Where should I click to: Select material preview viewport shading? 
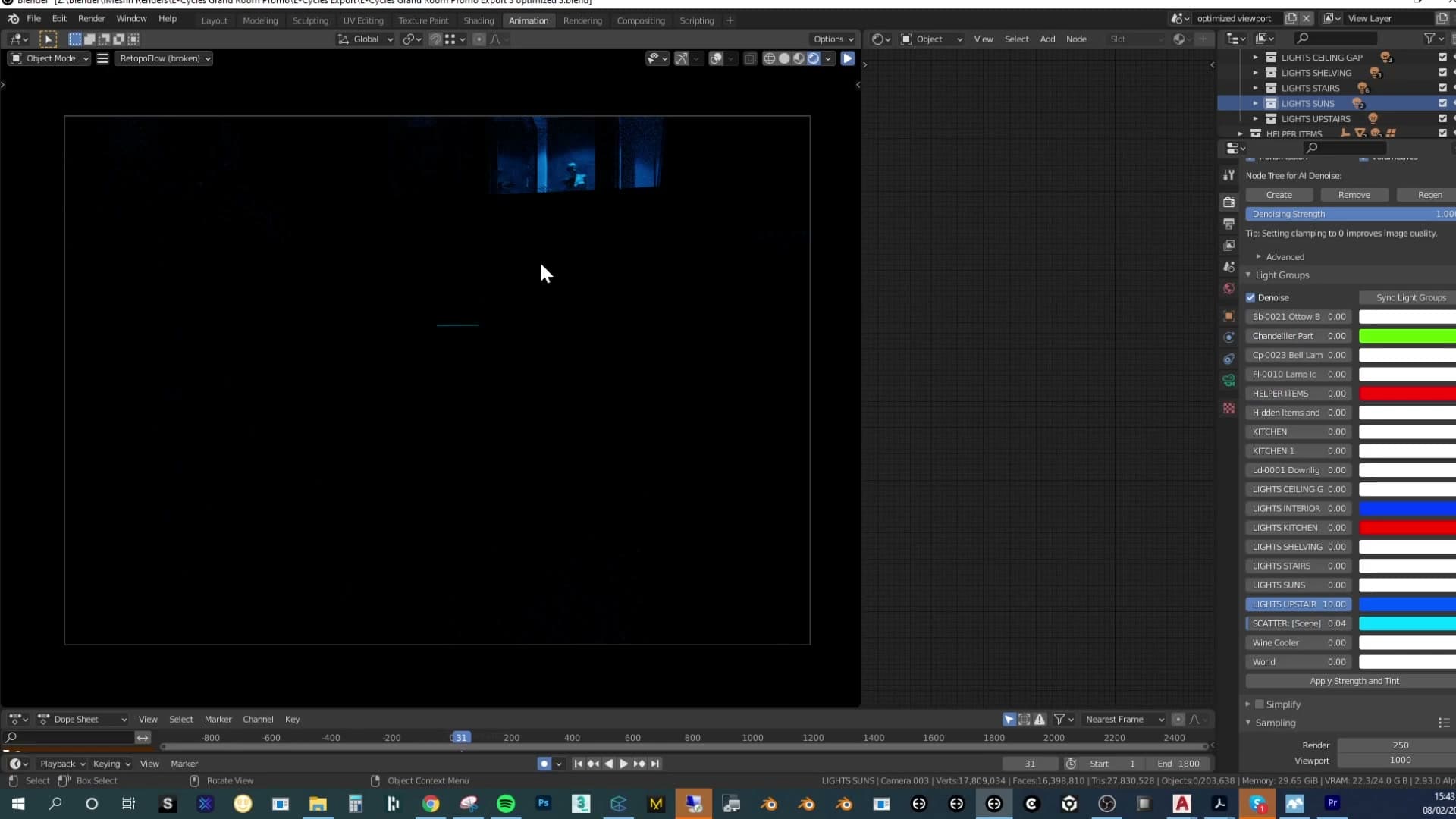tap(799, 58)
